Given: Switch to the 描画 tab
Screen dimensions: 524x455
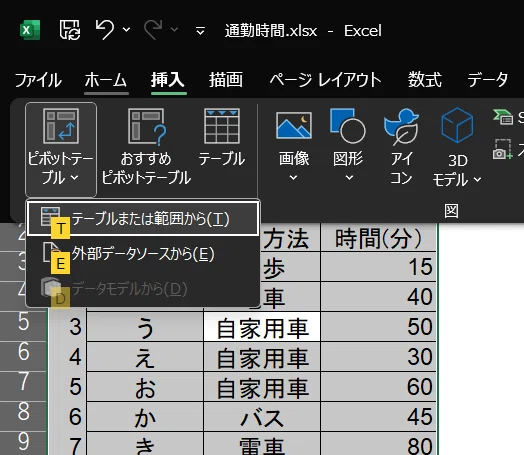Looking at the screenshot, I should click(x=226, y=80).
